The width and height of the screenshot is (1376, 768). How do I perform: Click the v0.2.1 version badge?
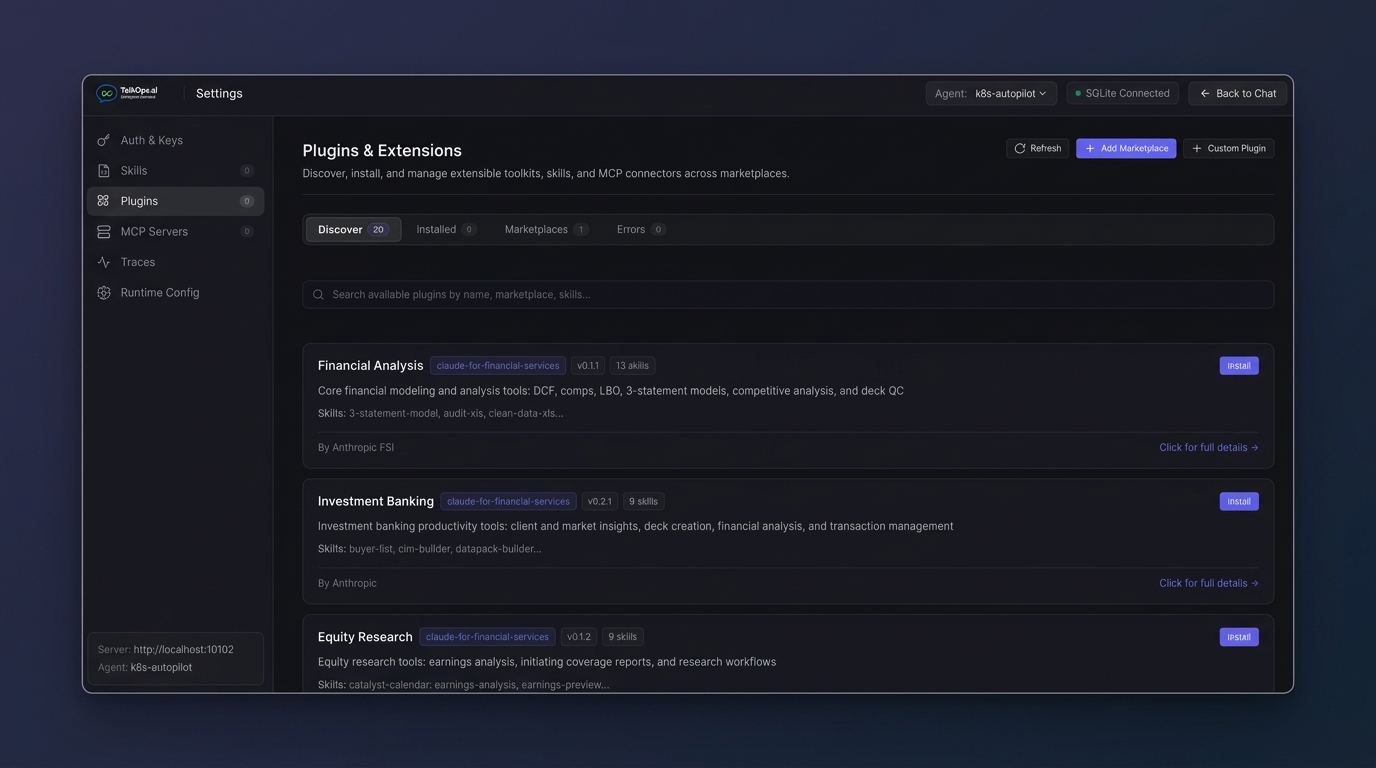(x=599, y=501)
